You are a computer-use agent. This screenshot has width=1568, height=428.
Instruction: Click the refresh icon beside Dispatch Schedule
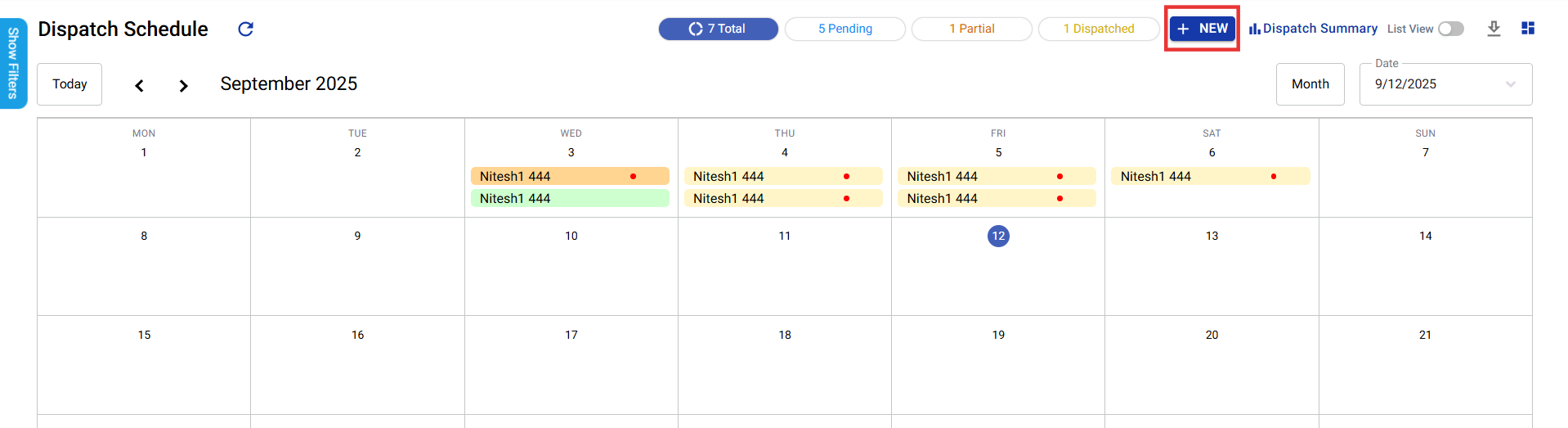[245, 29]
